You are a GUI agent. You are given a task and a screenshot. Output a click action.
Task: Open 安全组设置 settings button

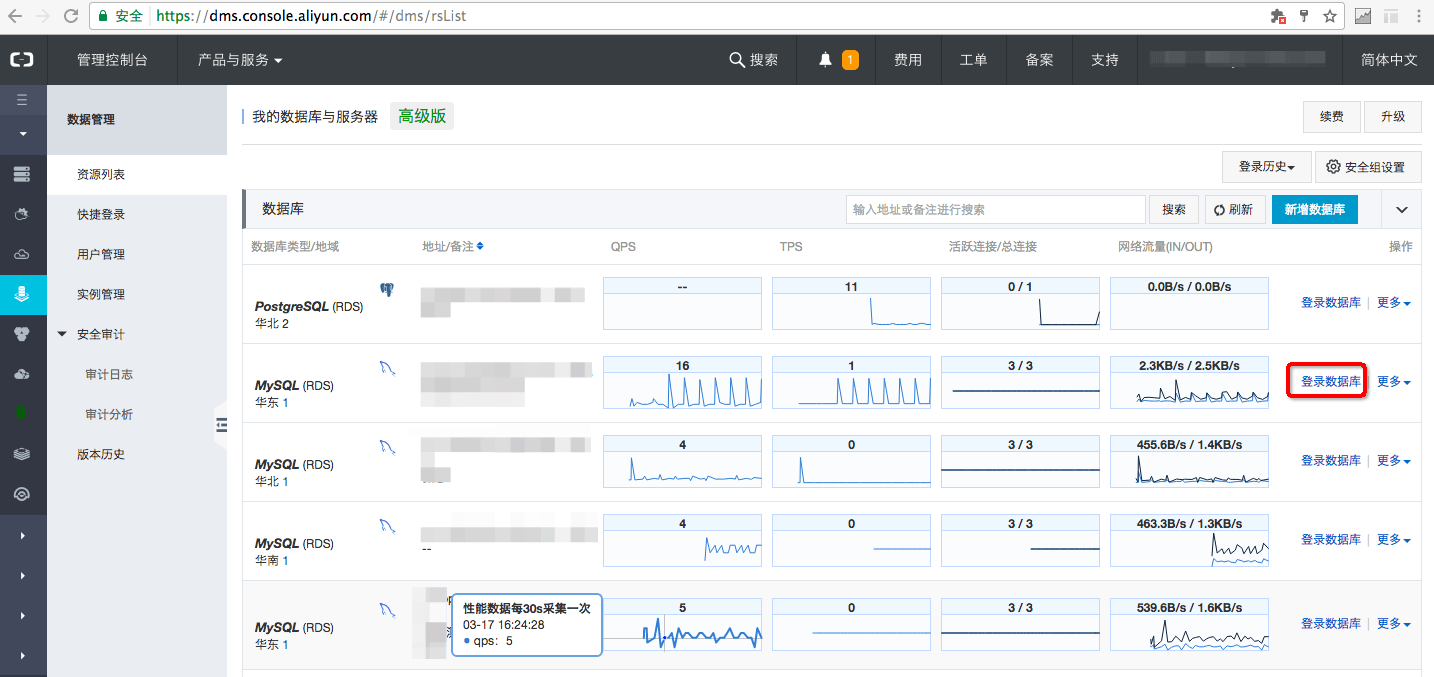pyautogui.click(x=1368, y=167)
